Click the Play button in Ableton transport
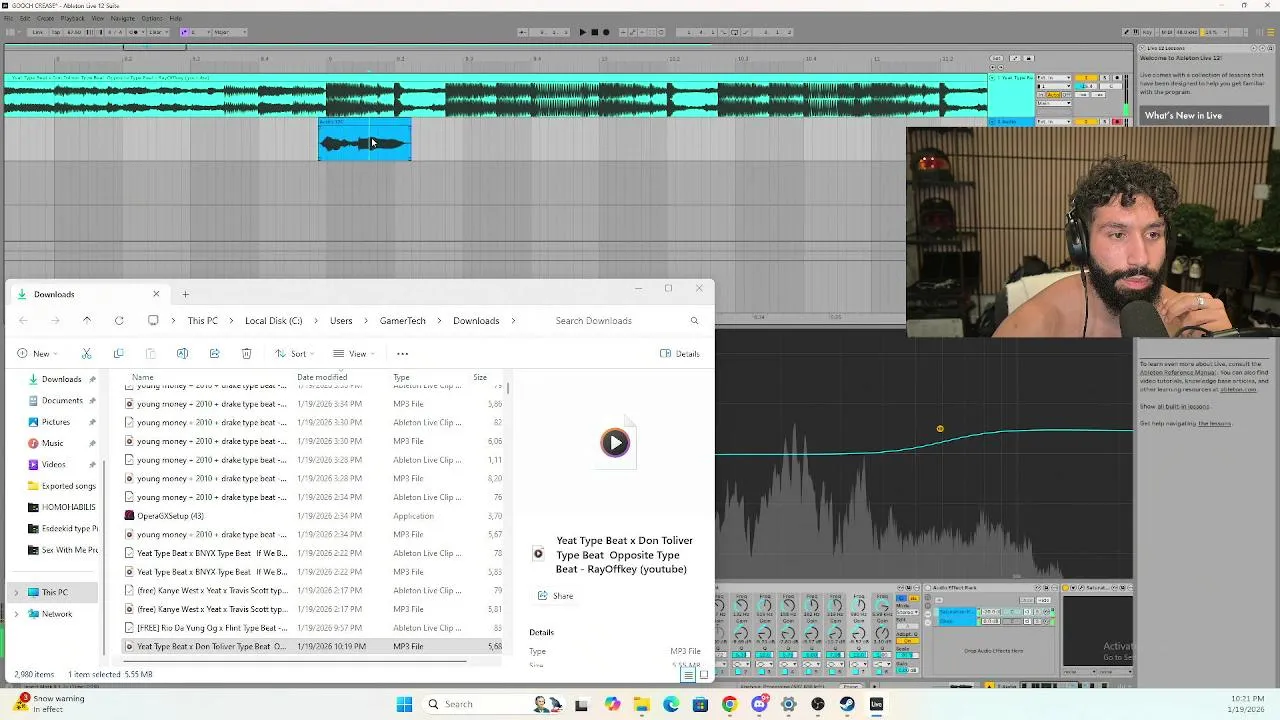The image size is (1280, 720). (x=583, y=32)
